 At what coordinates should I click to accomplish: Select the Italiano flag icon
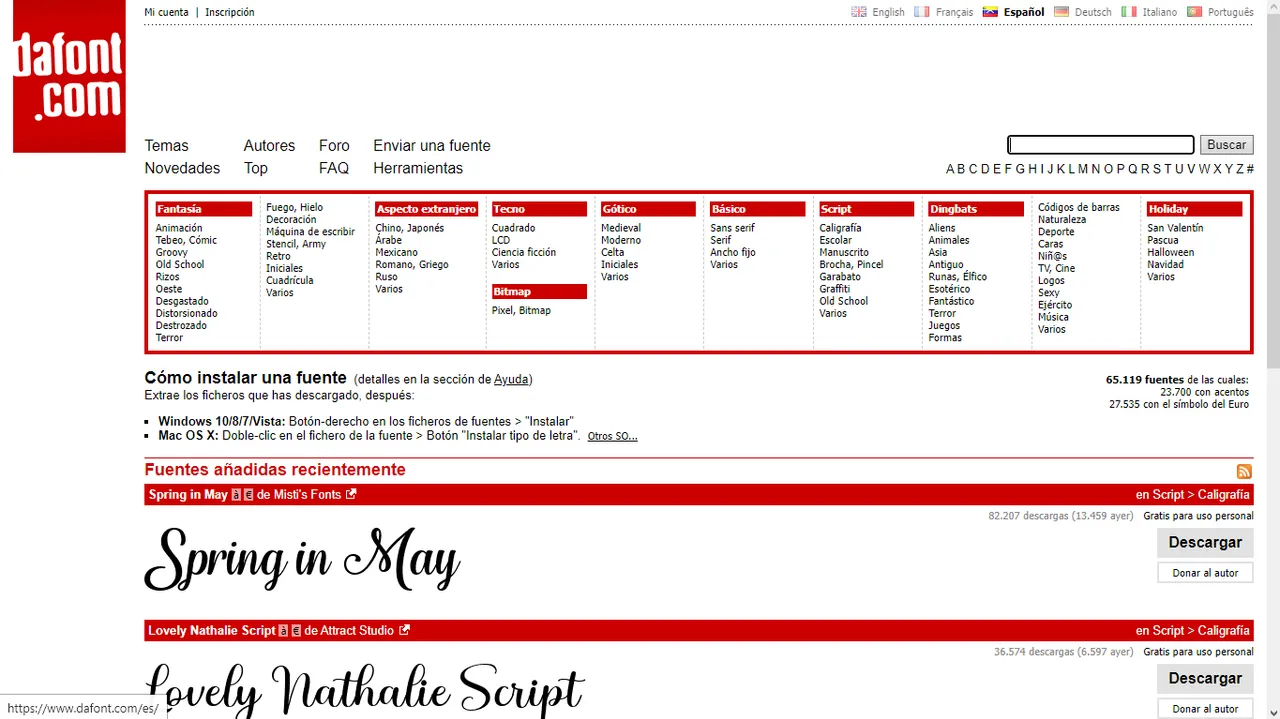coord(1129,12)
